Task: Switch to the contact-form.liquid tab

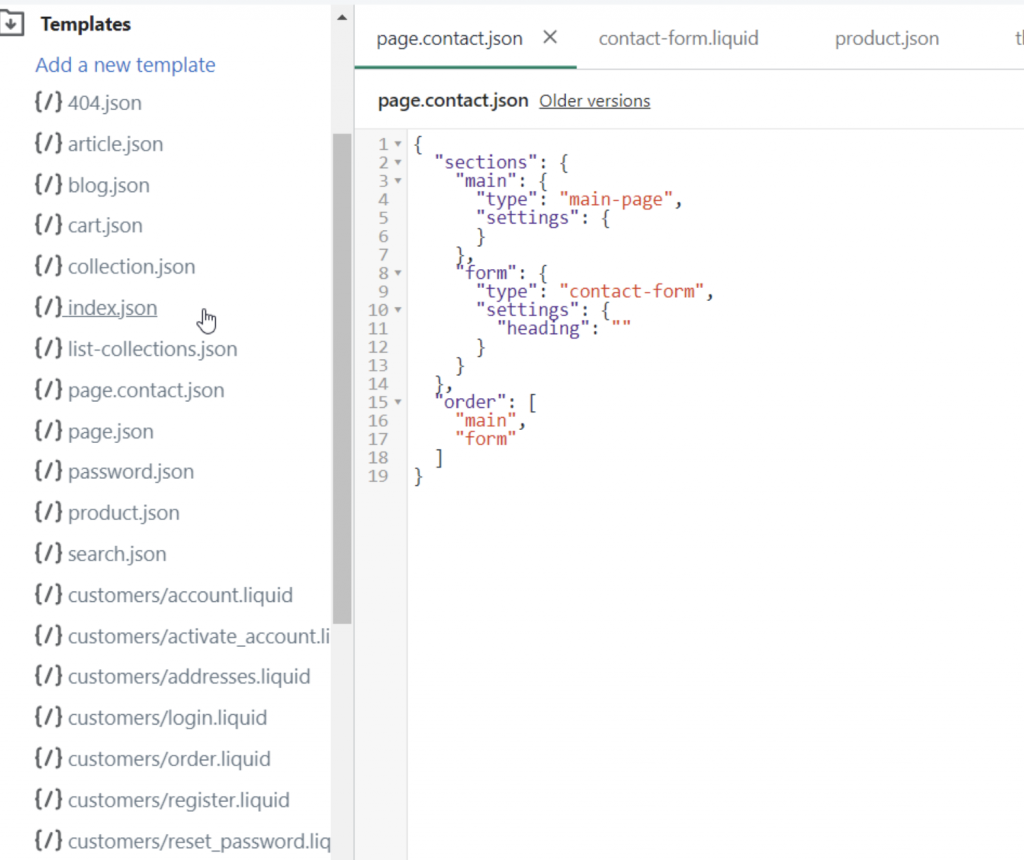Action: (x=678, y=38)
